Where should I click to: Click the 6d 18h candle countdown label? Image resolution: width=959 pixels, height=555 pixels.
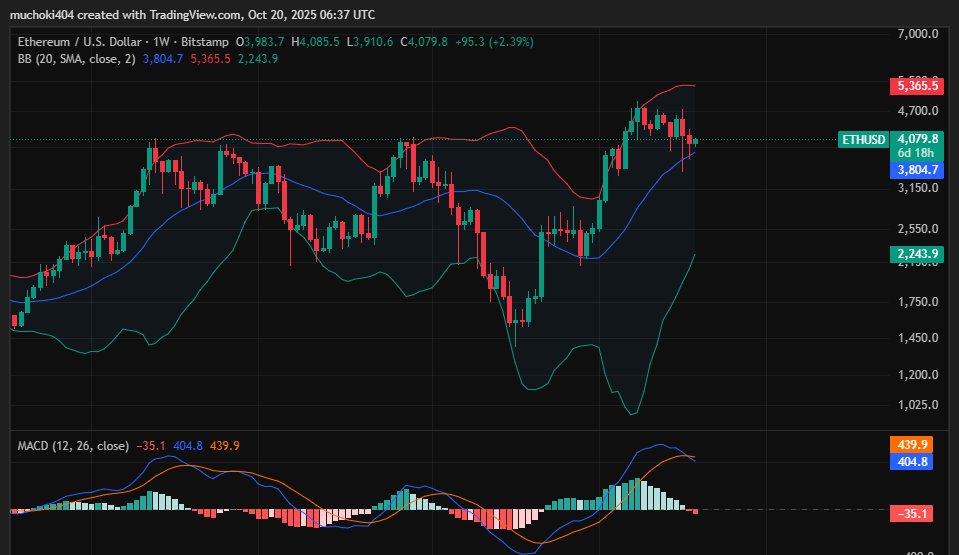[x=917, y=153]
